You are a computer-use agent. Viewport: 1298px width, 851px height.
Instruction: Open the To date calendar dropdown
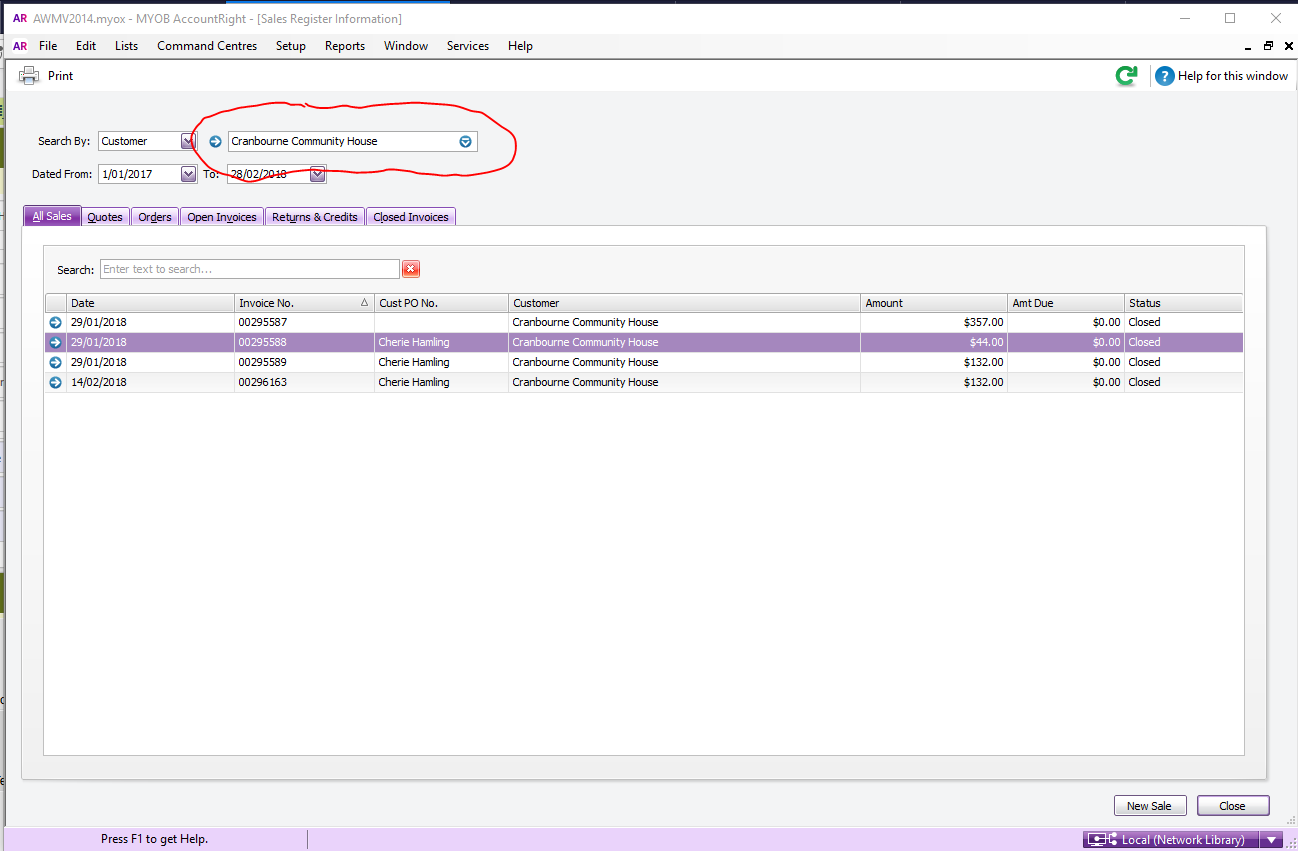317,174
